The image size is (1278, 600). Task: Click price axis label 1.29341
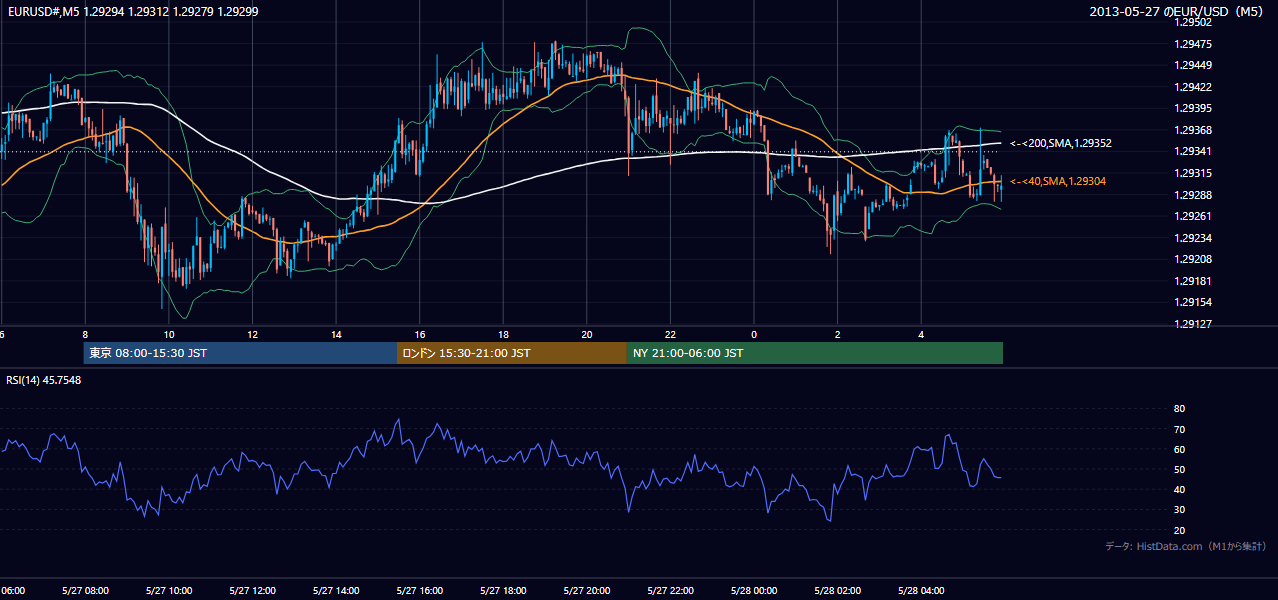point(1193,151)
